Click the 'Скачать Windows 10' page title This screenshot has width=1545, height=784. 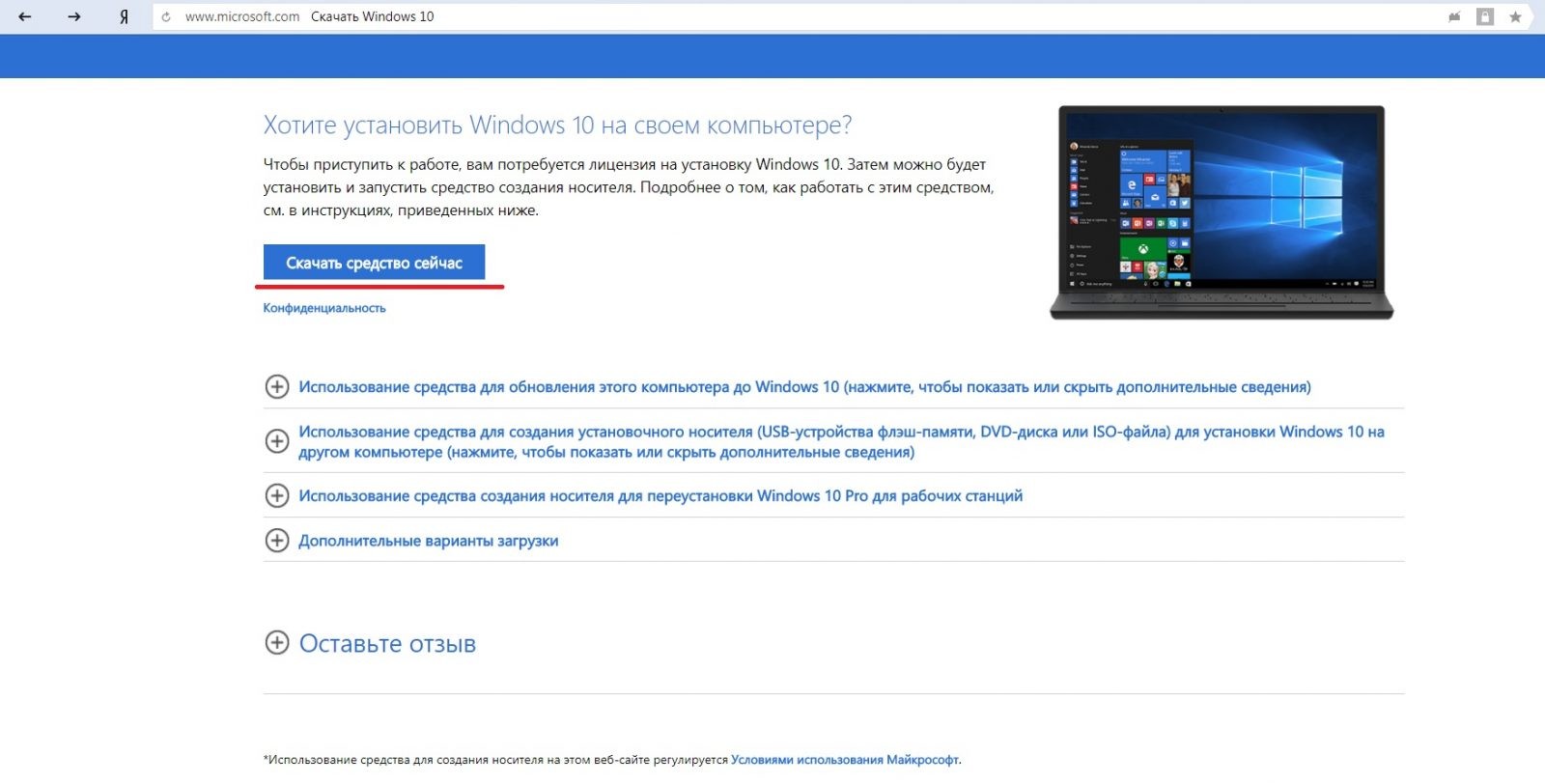tap(372, 16)
